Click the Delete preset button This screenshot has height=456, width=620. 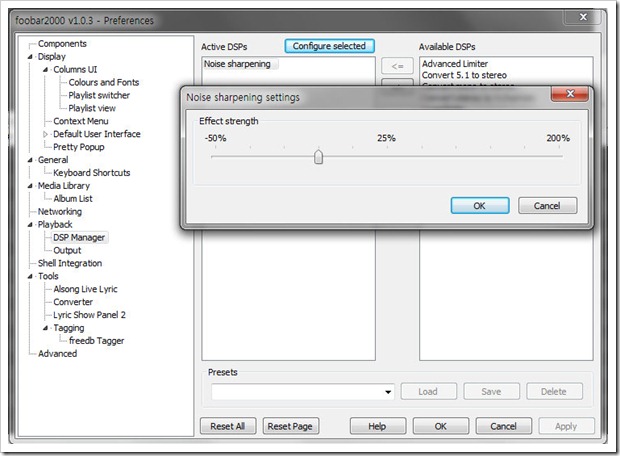[x=554, y=392]
